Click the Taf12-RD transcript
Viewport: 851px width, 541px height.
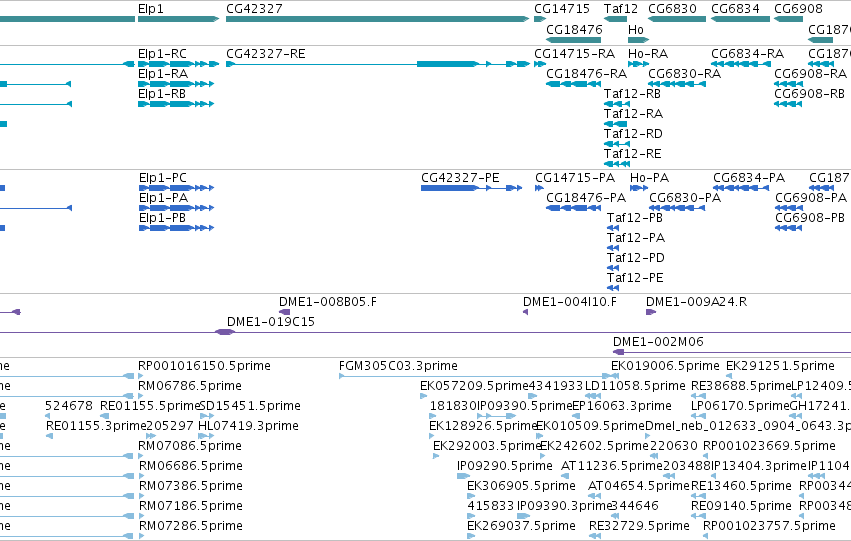pos(617,144)
